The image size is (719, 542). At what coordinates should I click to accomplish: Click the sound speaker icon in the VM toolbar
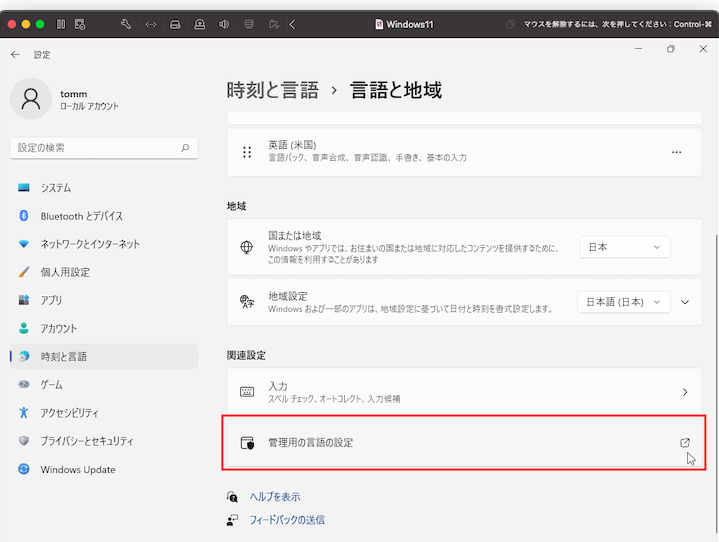(x=224, y=24)
